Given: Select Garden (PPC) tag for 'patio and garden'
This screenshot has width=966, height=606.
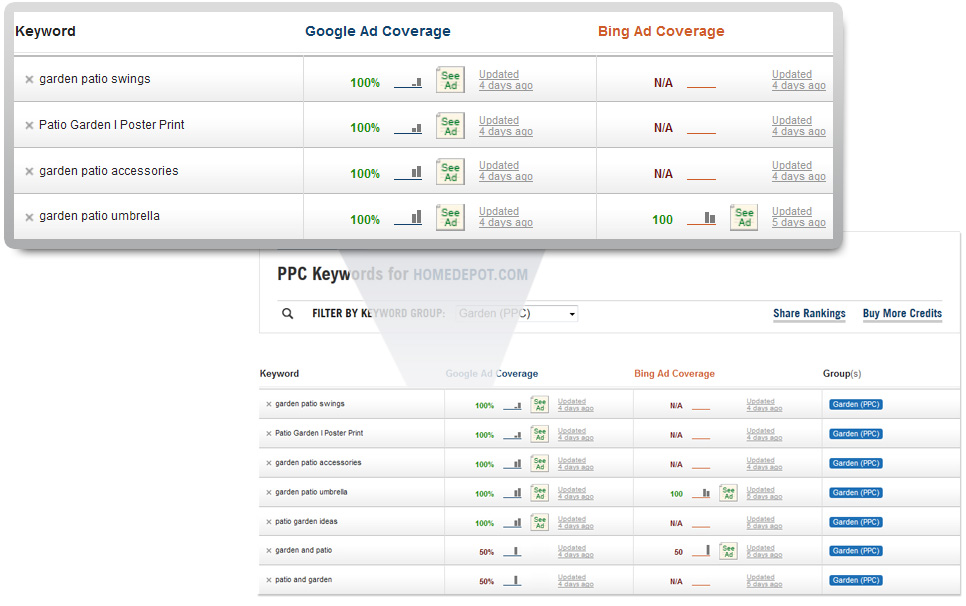Looking at the screenshot, I should point(855,580).
